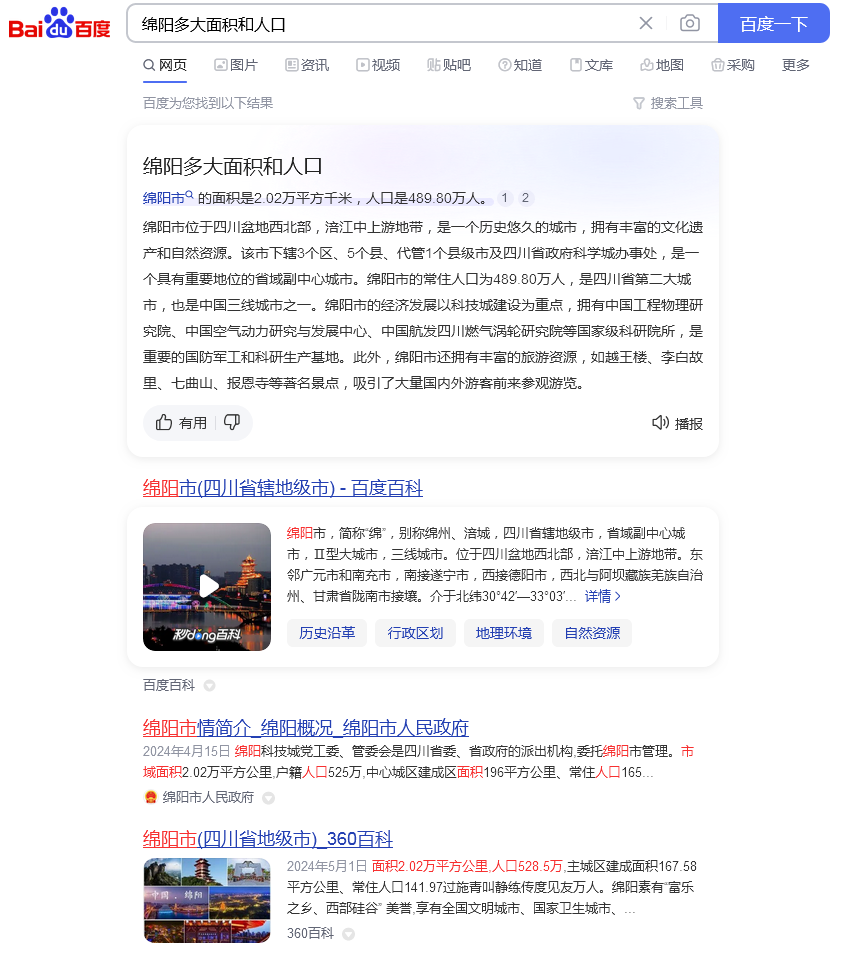Screen dimensions: 850x959
Task: Click the search input field
Action: click(379, 24)
